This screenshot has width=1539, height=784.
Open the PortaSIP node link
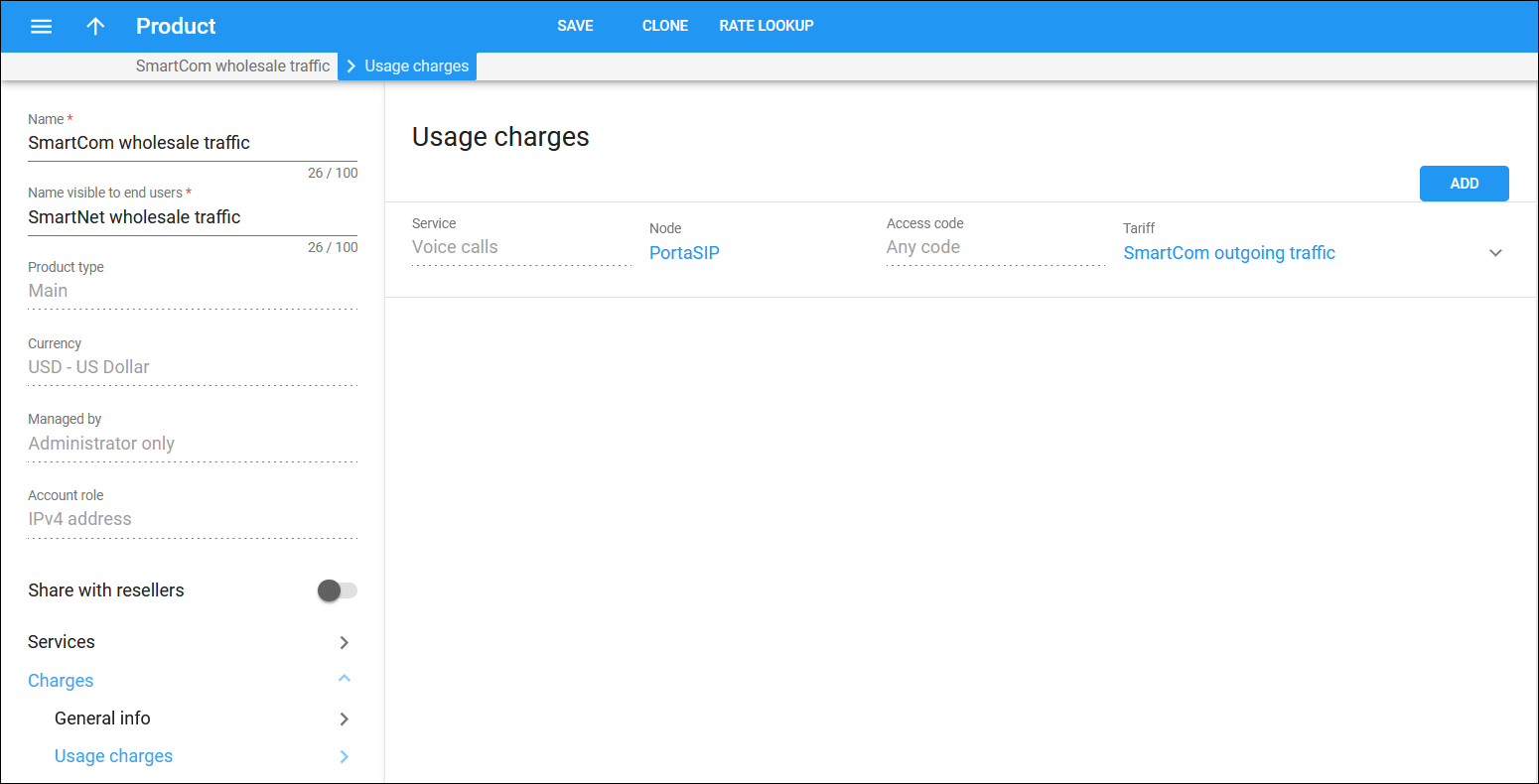[684, 253]
